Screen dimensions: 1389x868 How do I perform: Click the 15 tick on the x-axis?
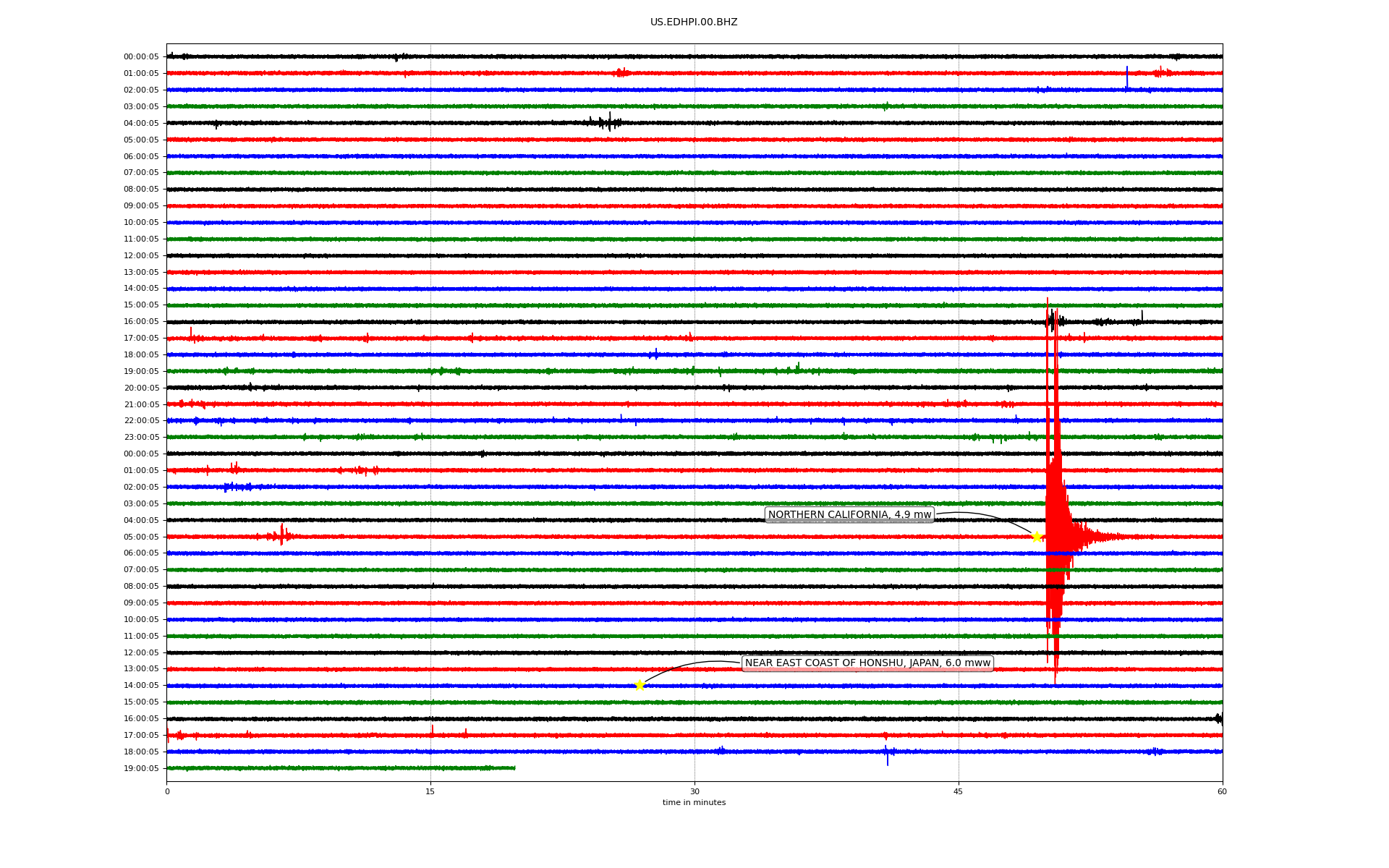click(x=430, y=791)
